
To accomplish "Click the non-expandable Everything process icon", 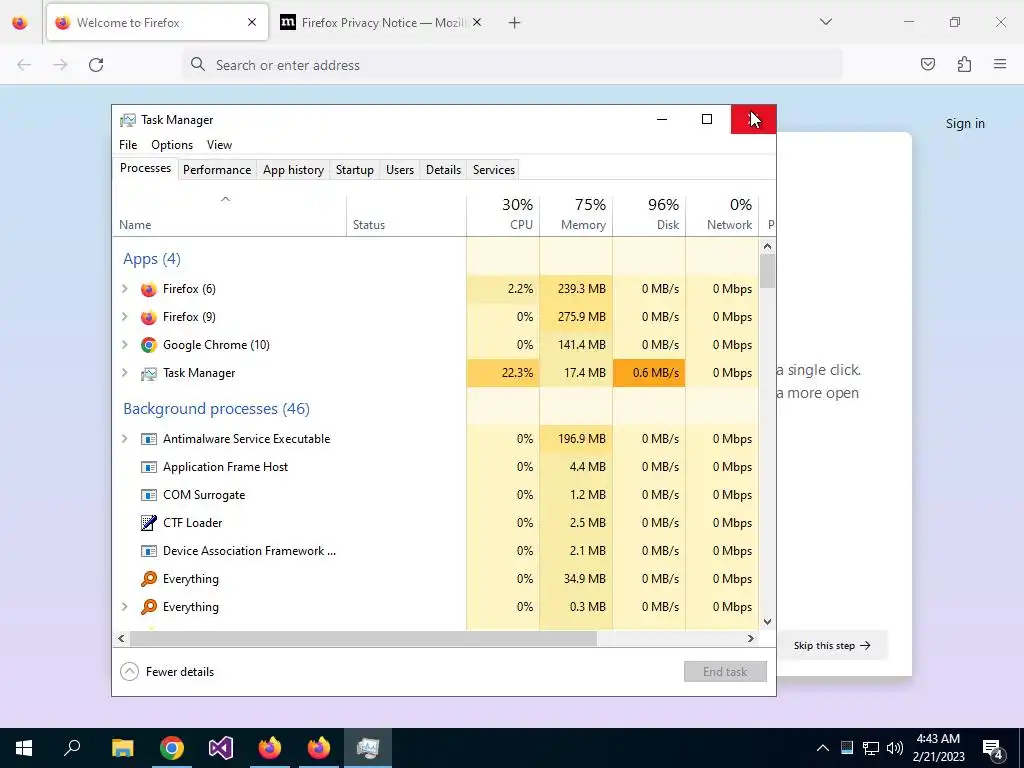I will [x=149, y=579].
